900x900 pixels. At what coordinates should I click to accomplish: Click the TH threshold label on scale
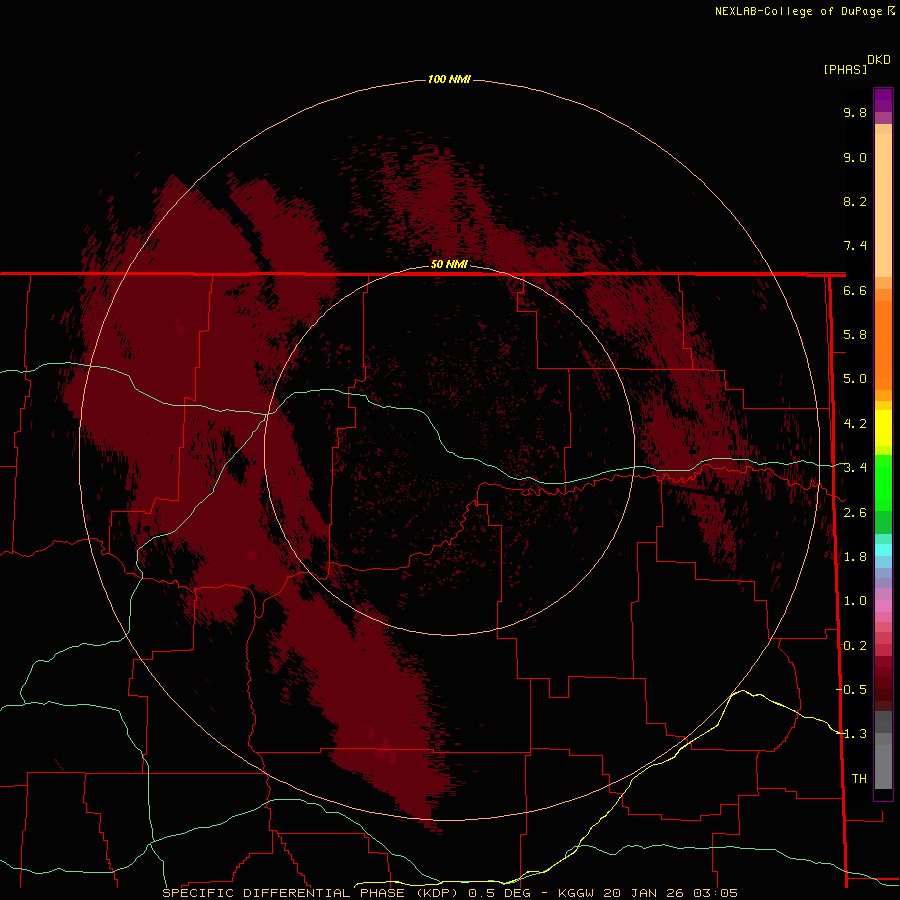point(859,779)
